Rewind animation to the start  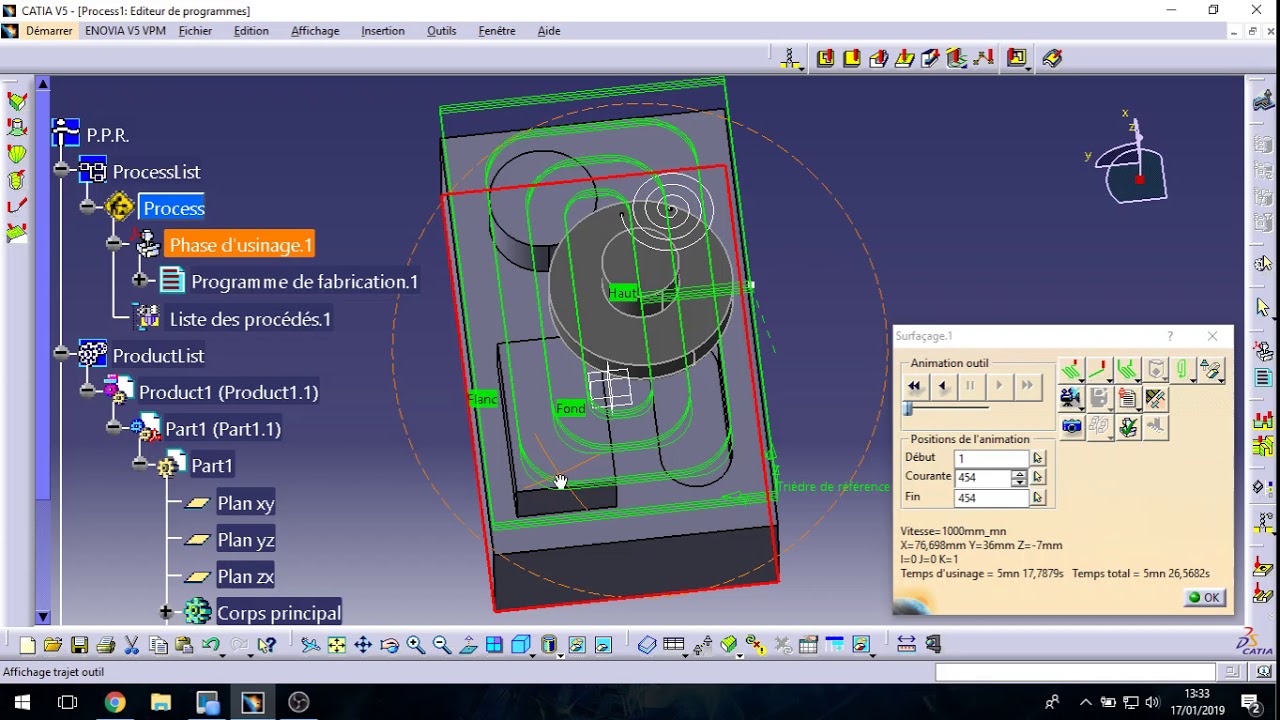tap(914, 386)
